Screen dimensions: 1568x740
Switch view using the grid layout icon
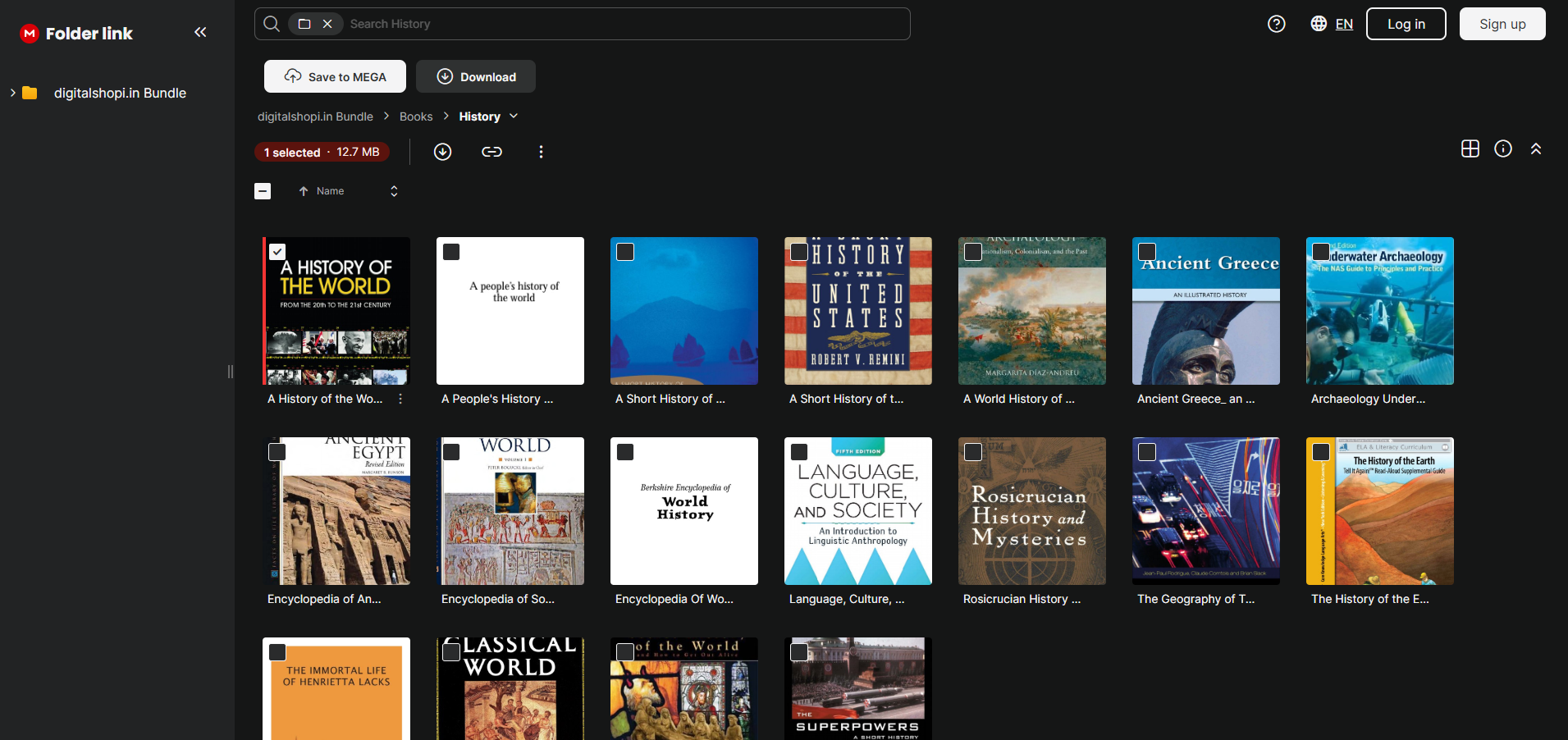[x=1470, y=148]
